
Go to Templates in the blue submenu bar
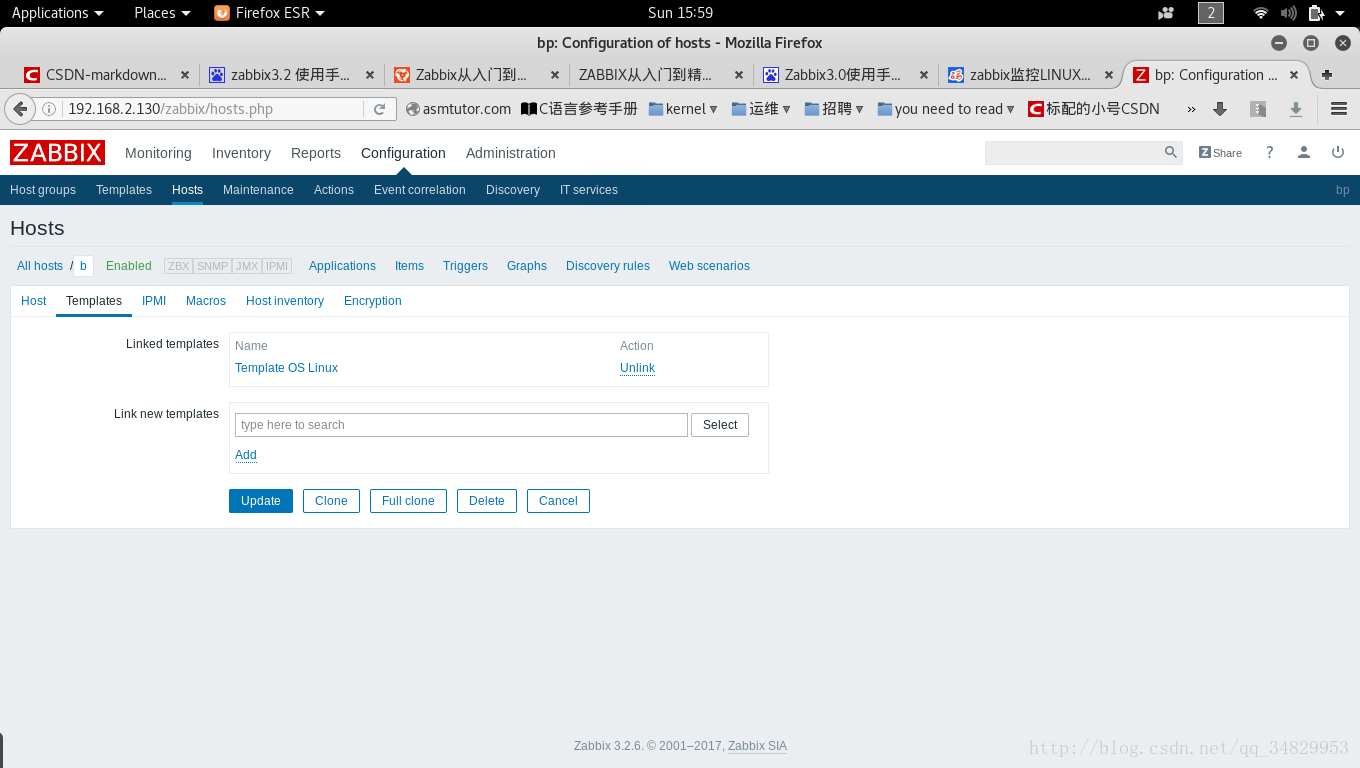[124, 190]
